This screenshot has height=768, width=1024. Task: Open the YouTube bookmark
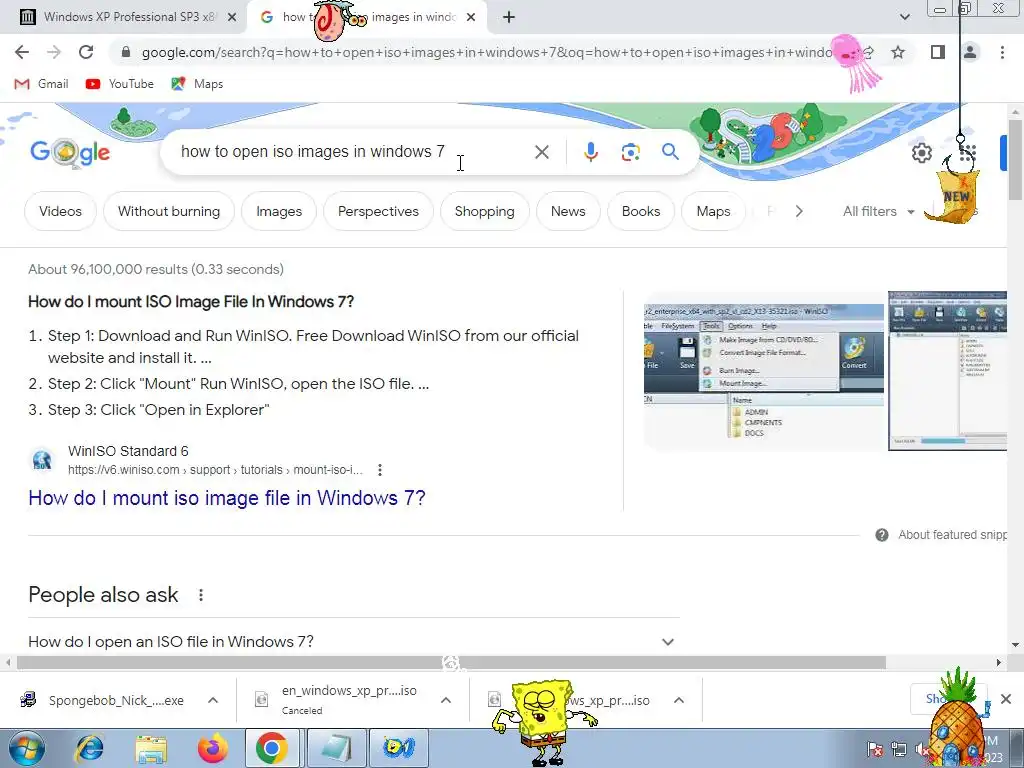coord(120,84)
